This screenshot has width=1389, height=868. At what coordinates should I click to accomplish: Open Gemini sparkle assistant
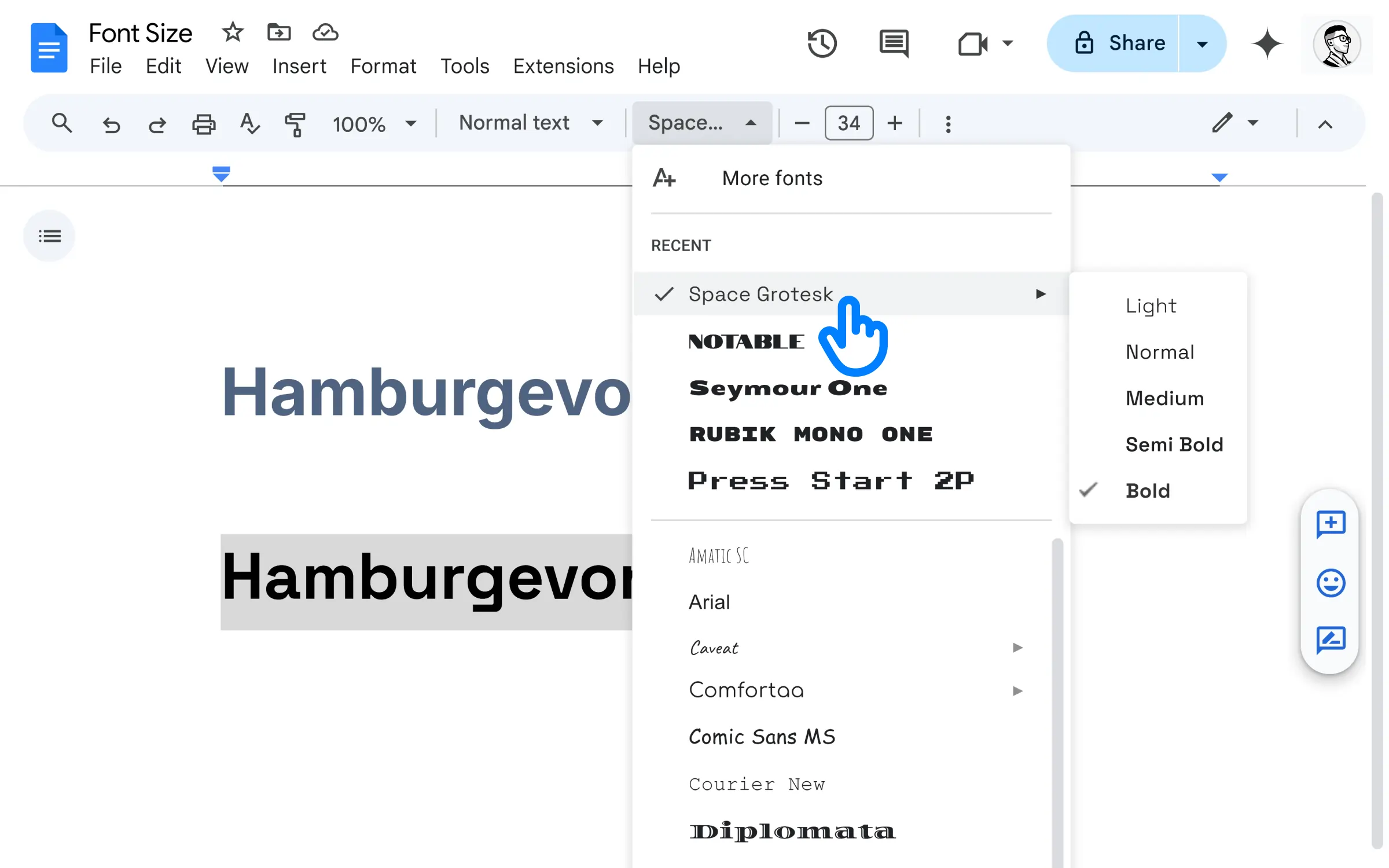[x=1267, y=43]
